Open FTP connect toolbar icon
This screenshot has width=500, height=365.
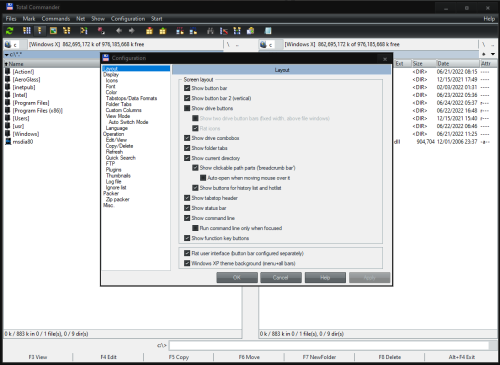[180, 31]
